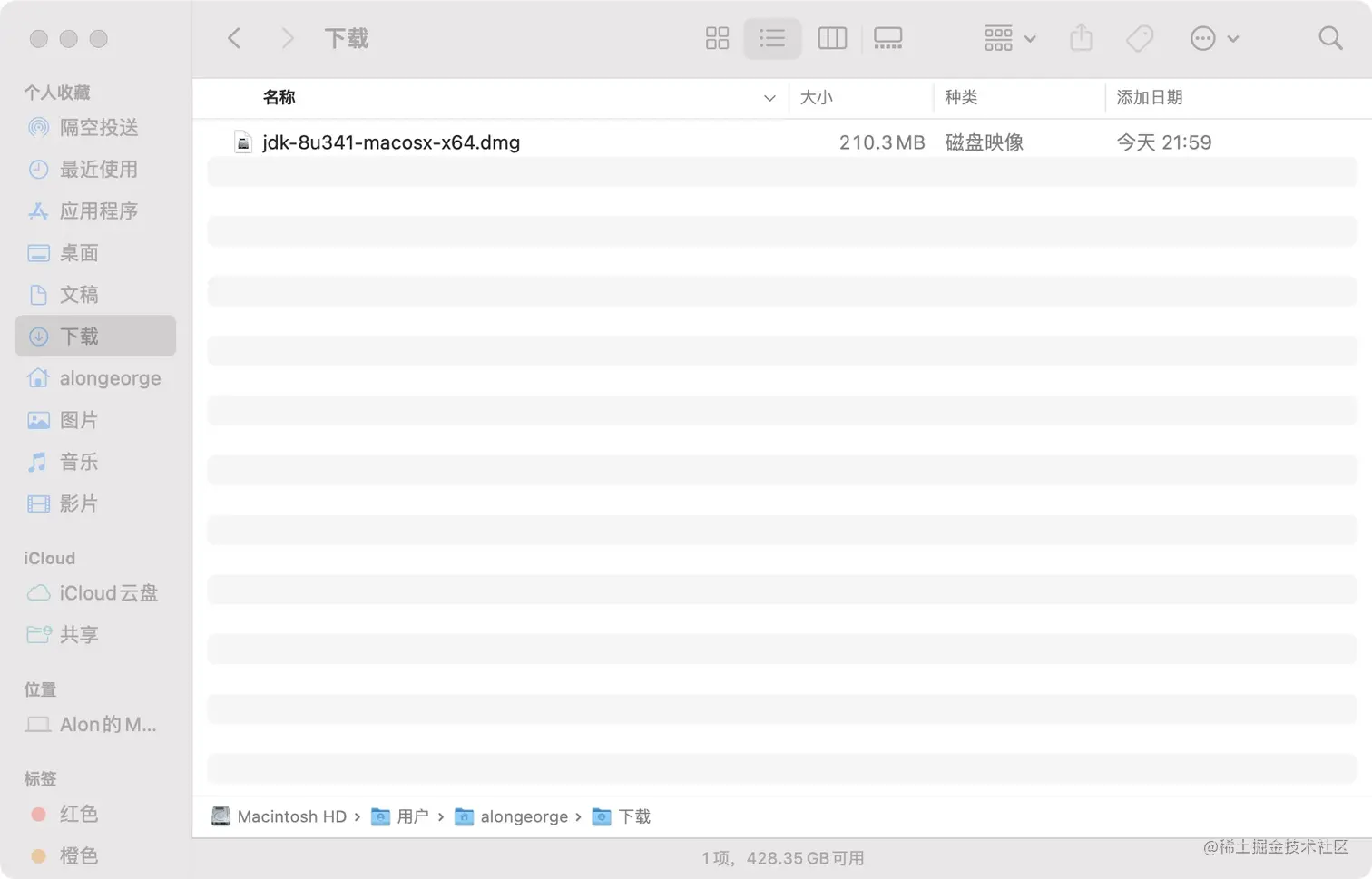Viewport: 1372px width, 879px height.
Task: Filter by the 红色 tag
Action: tap(95, 814)
